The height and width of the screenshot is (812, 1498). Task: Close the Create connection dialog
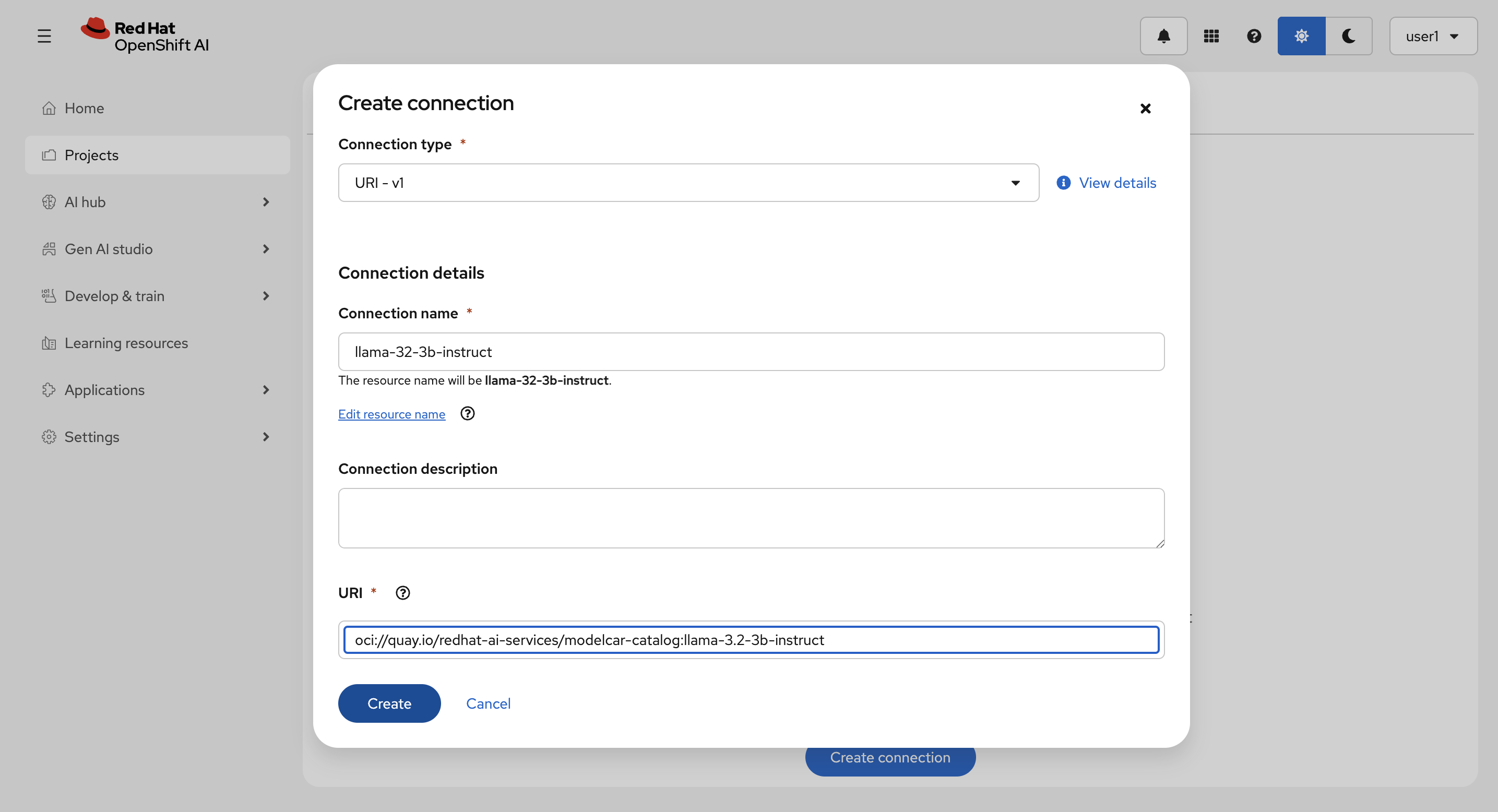click(1145, 109)
